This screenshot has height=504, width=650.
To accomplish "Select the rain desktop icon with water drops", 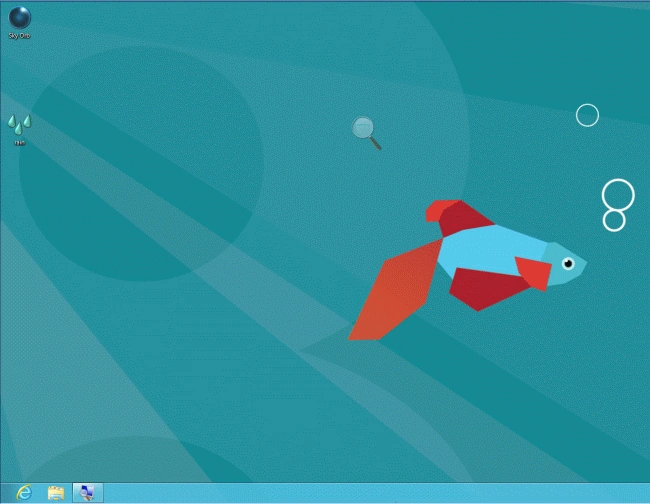I will pos(19,130).
